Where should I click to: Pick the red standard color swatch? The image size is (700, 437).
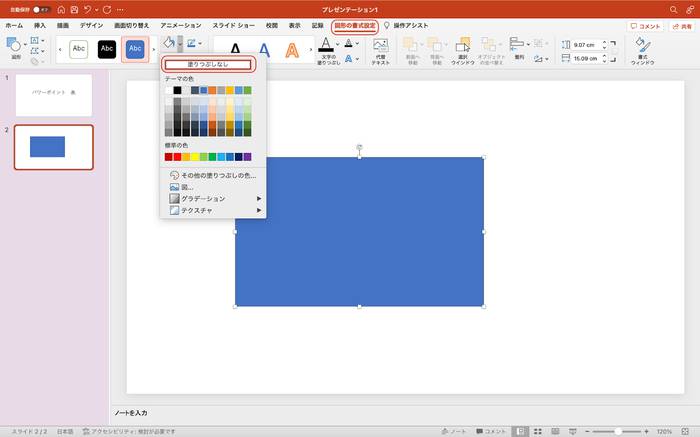(x=177, y=157)
